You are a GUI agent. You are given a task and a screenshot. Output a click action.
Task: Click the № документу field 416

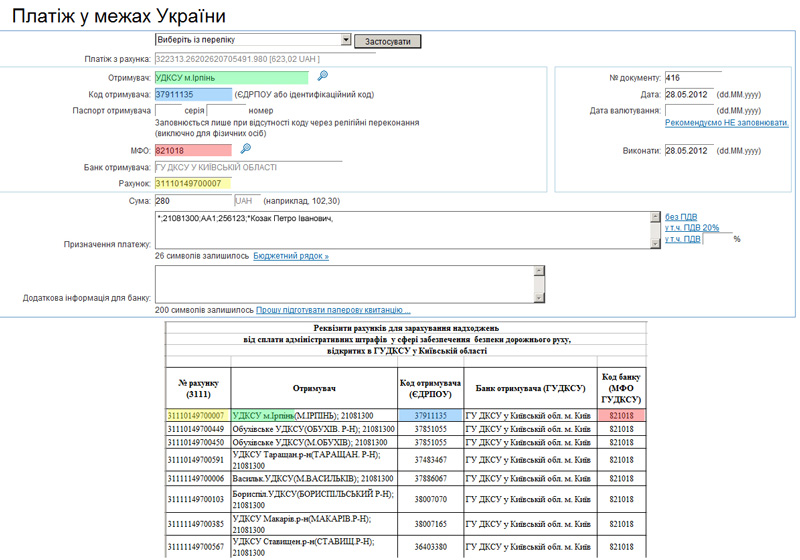tap(693, 78)
